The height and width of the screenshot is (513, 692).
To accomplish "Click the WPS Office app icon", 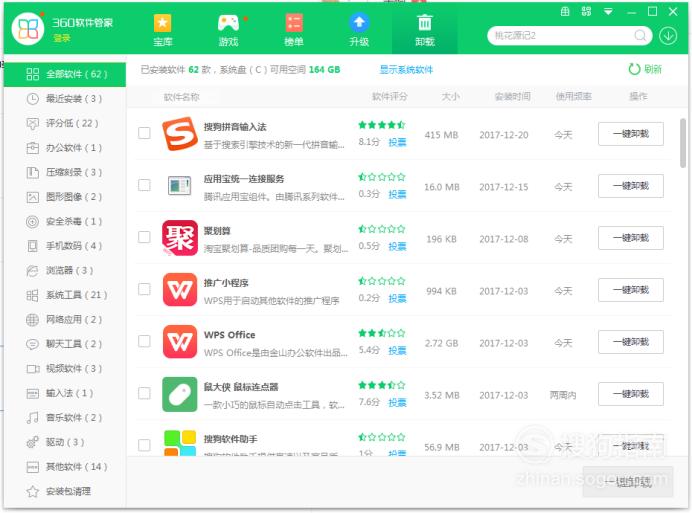I will [180, 342].
